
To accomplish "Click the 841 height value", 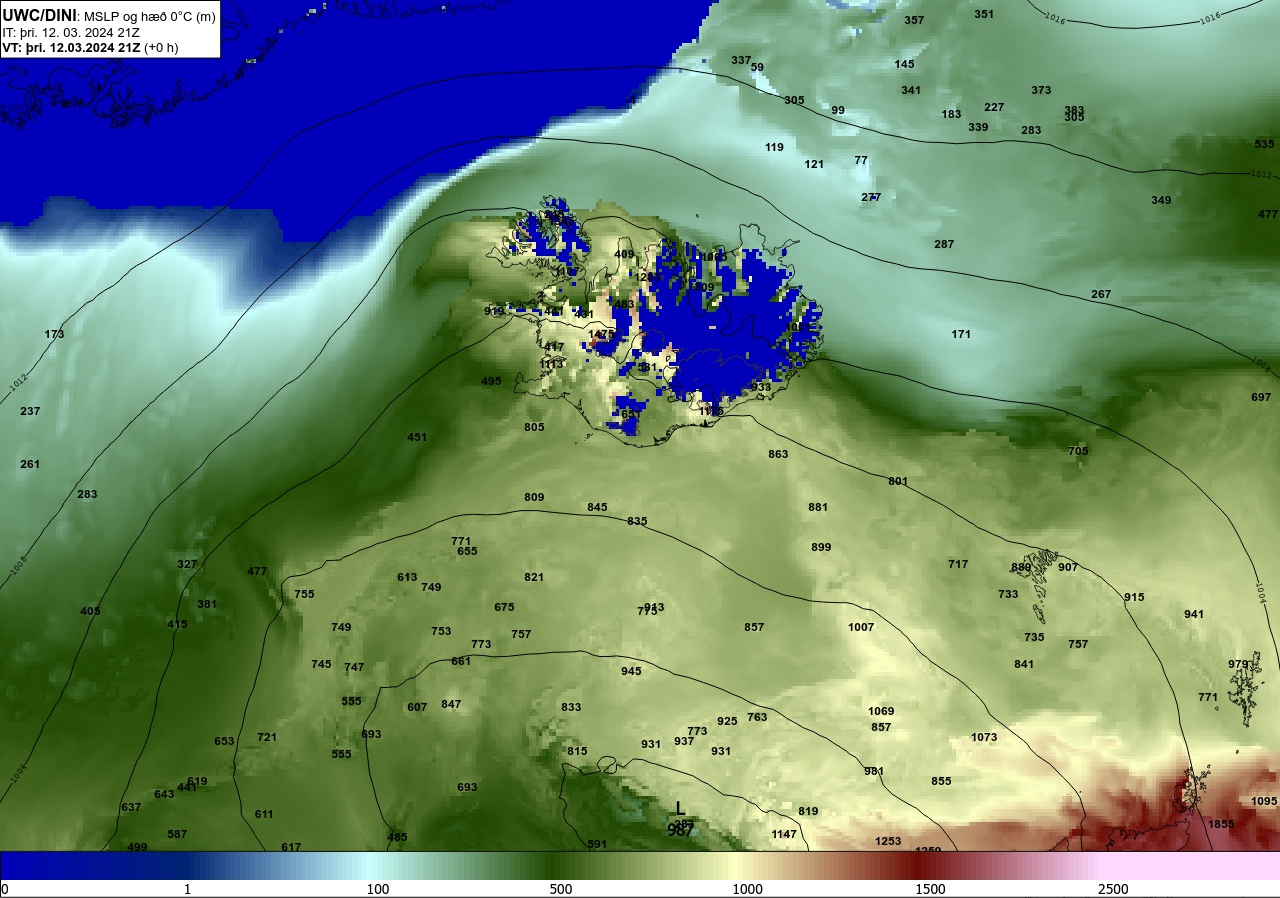I will click(1024, 664).
